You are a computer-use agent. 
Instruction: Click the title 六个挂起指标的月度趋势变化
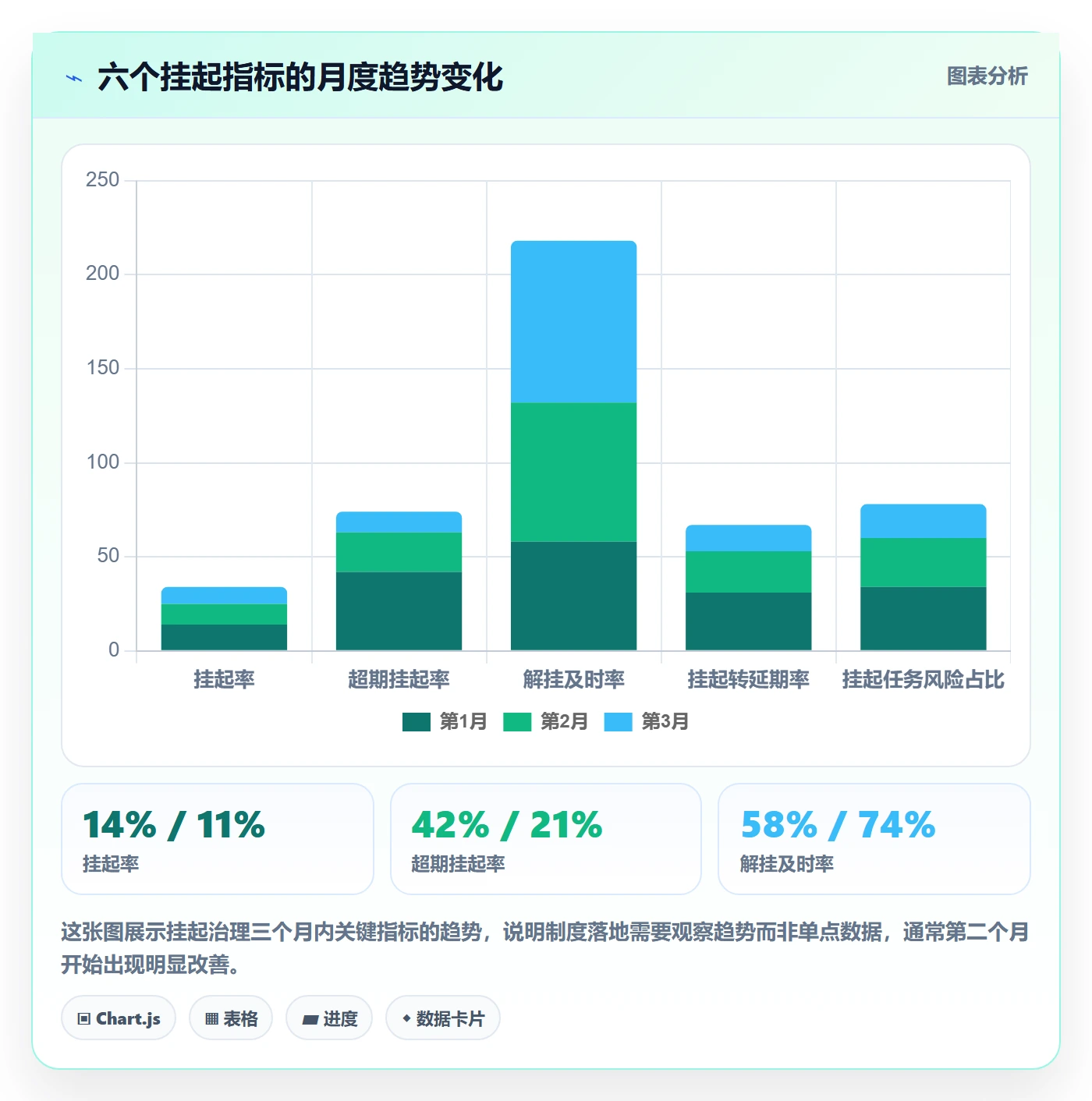[300, 77]
